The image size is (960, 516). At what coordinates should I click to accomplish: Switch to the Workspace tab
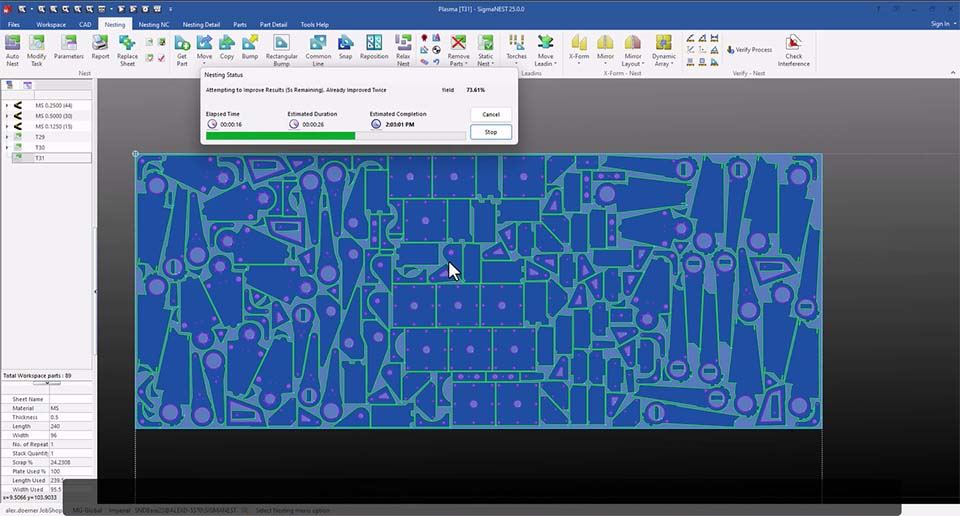click(51, 24)
